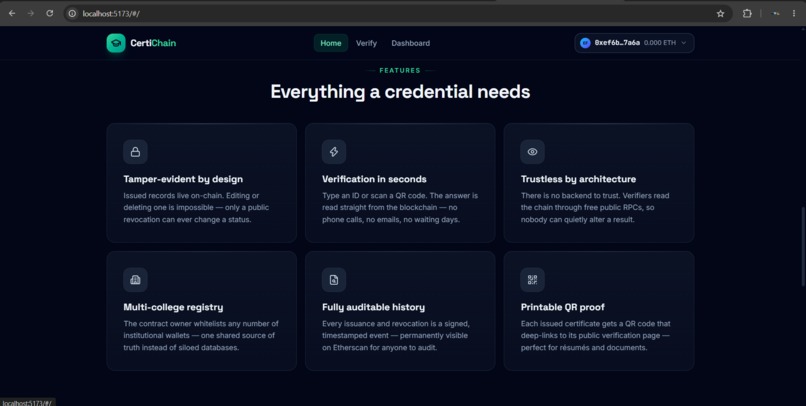This screenshot has width=806, height=406.
Task: Switch to the Home nav tab
Action: pos(331,43)
